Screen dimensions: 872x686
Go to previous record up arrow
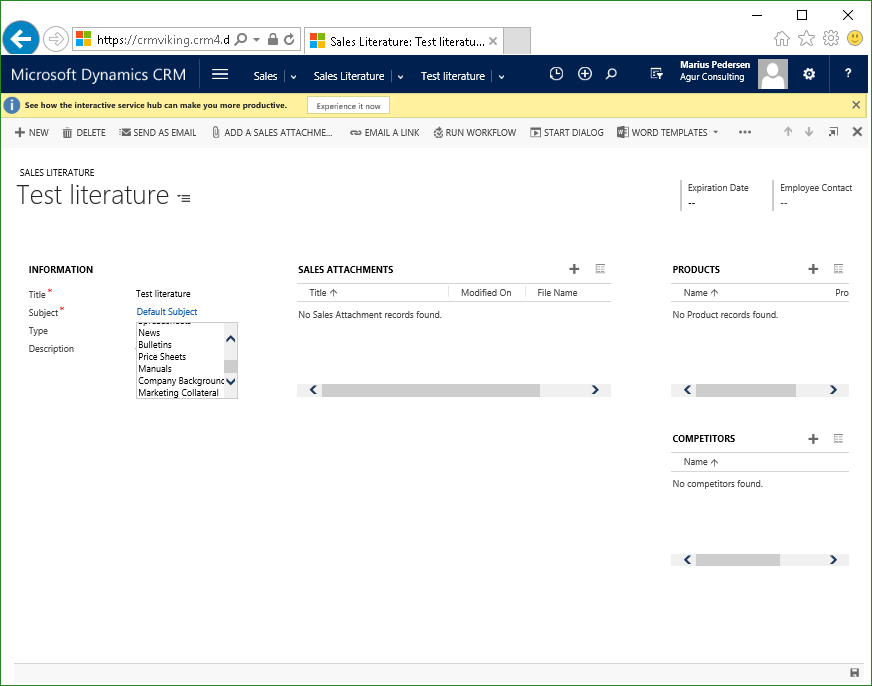tap(788, 132)
